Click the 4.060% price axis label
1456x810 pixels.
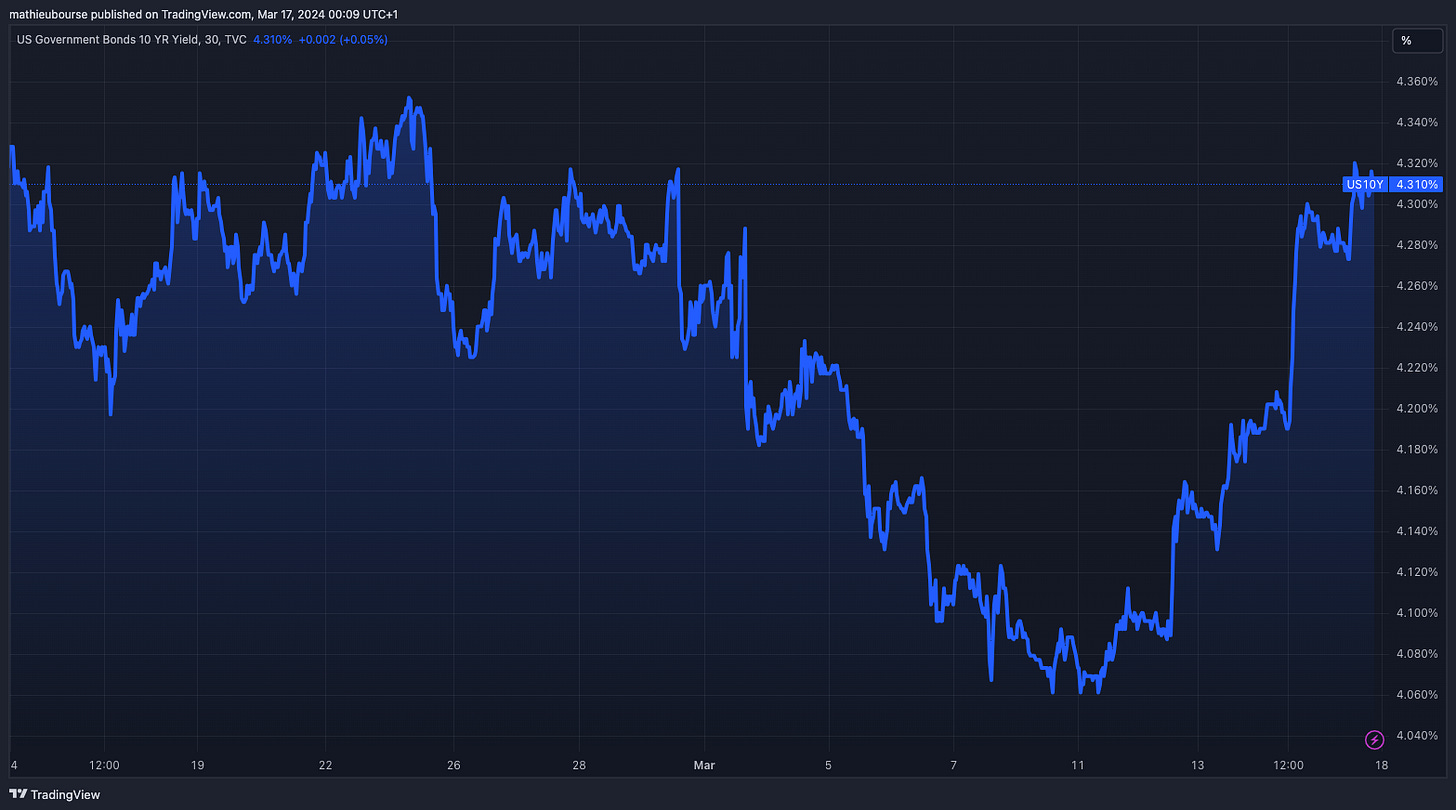pyautogui.click(x=1415, y=695)
